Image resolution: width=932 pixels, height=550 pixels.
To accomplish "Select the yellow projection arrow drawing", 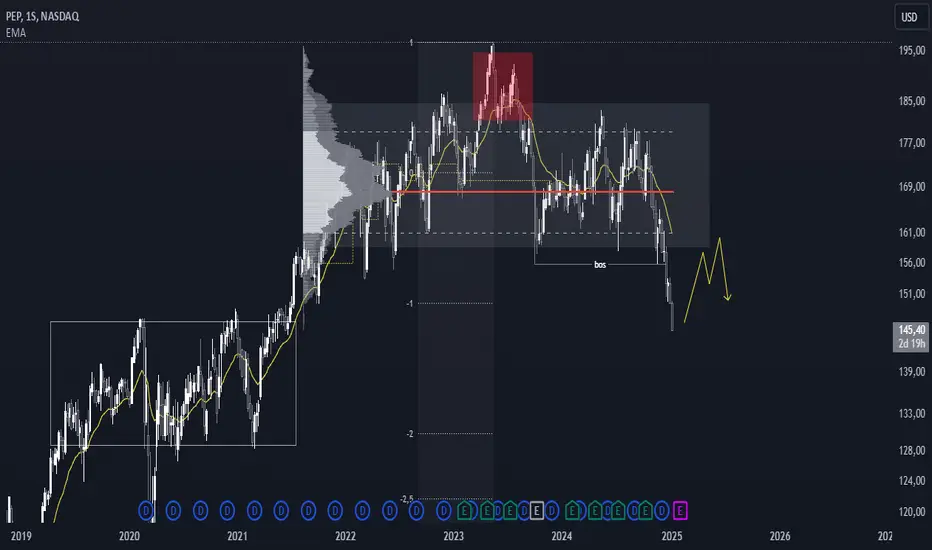I will [x=707, y=279].
